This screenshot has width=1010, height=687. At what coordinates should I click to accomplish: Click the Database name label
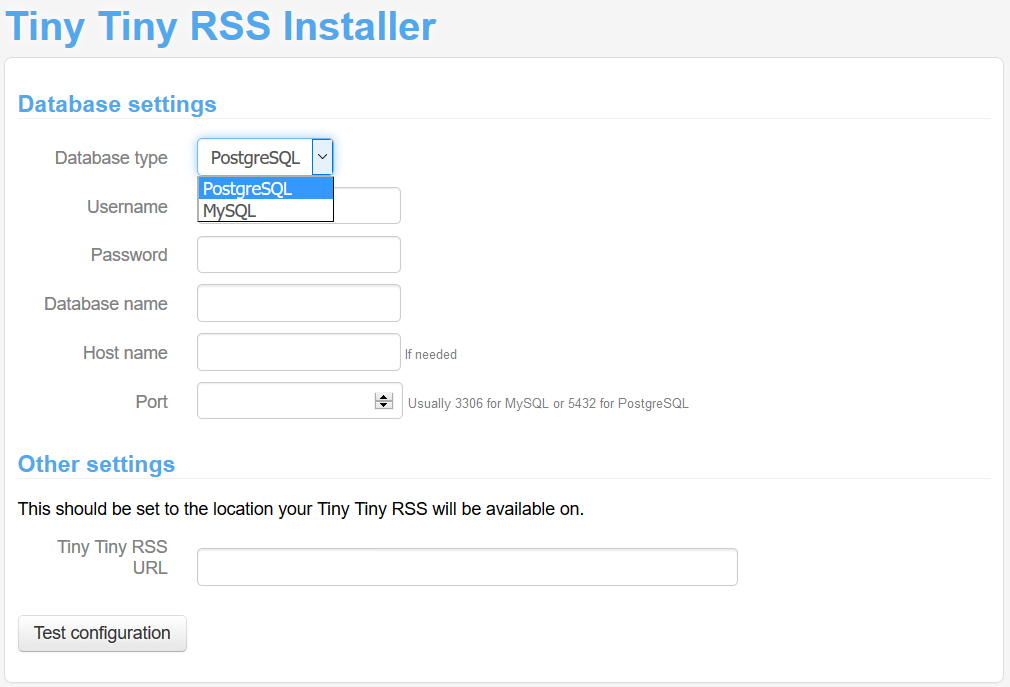[106, 304]
